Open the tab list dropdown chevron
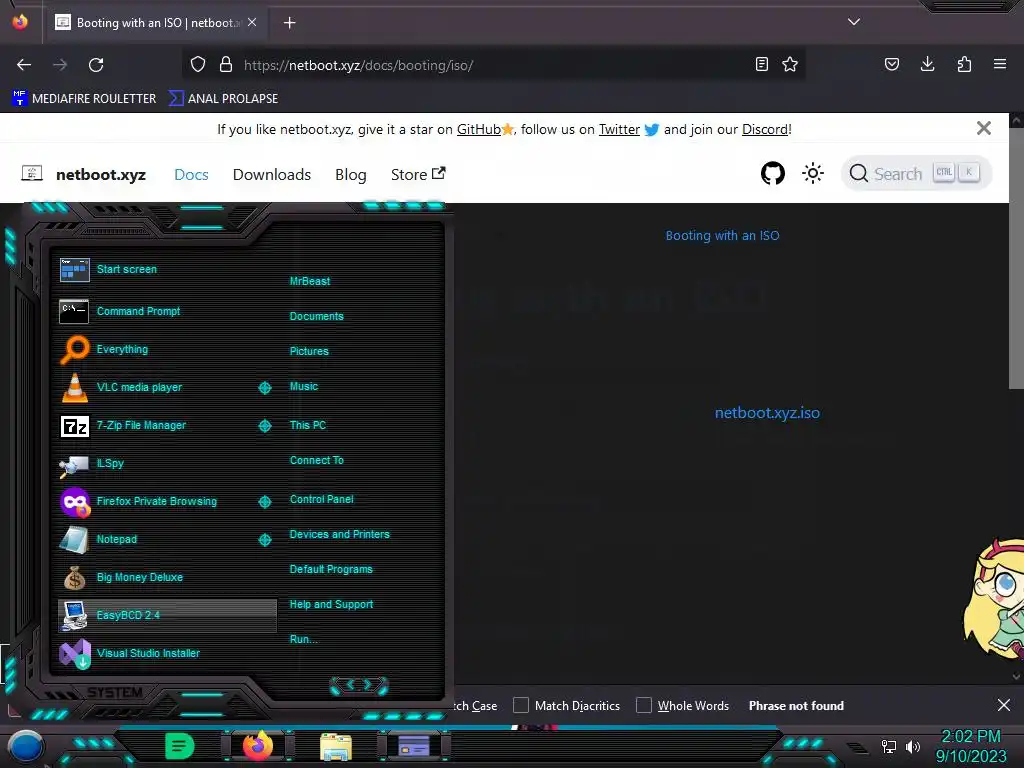Image resolution: width=1024 pixels, height=768 pixels. (x=854, y=22)
